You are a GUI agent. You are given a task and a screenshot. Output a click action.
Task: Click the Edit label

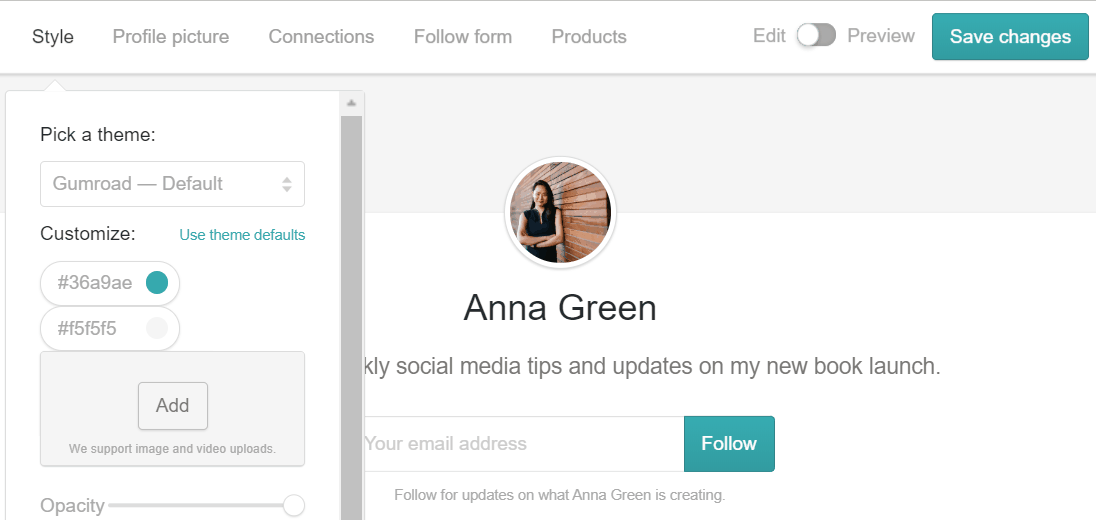[x=770, y=36]
